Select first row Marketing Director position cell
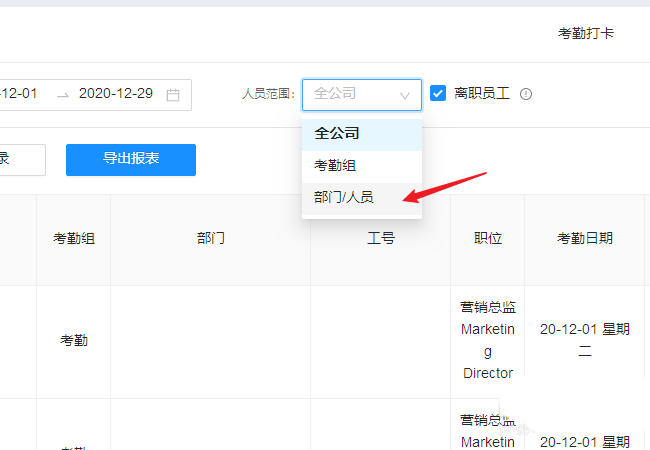 pos(487,340)
